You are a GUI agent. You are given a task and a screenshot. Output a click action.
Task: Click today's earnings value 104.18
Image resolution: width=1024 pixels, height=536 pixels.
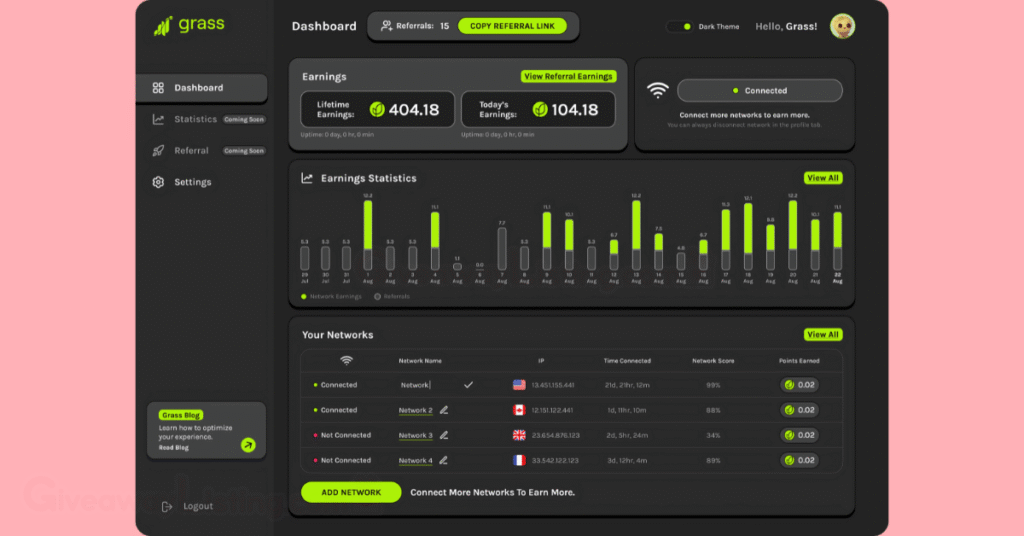coord(575,110)
